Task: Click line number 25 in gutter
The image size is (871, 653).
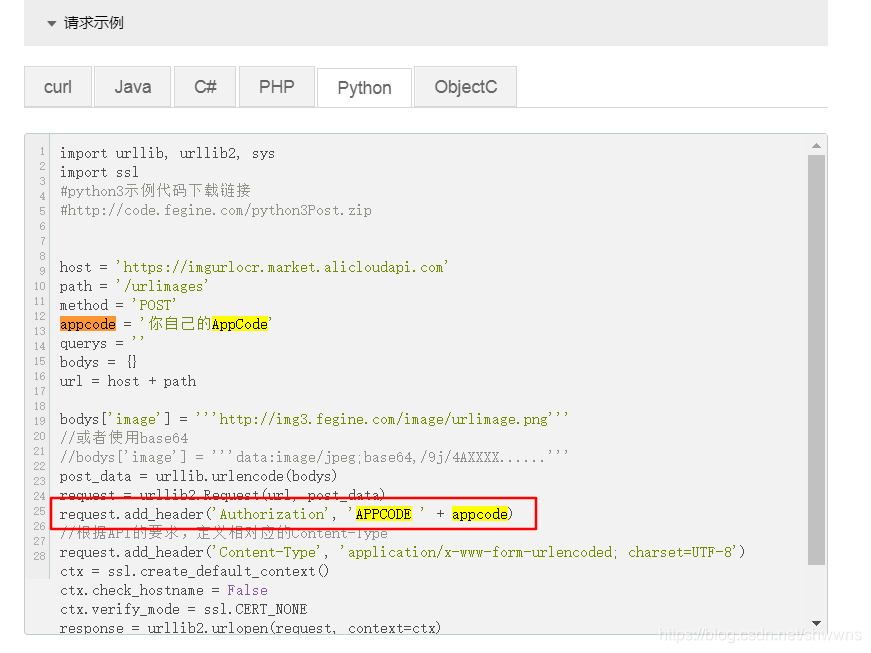Action: pyautogui.click(x=39, y=511)
